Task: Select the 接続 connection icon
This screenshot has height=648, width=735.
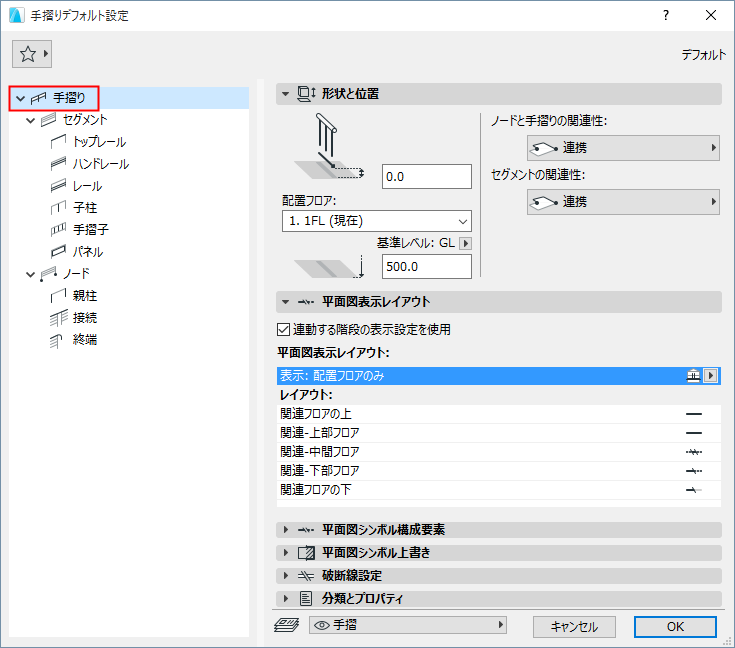Action: point(58,318)
